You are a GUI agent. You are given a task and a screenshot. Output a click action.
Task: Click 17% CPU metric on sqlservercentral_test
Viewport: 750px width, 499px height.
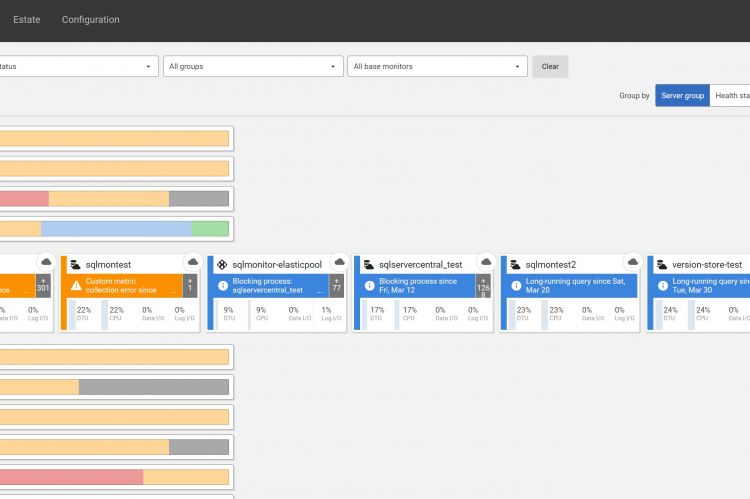409,313
